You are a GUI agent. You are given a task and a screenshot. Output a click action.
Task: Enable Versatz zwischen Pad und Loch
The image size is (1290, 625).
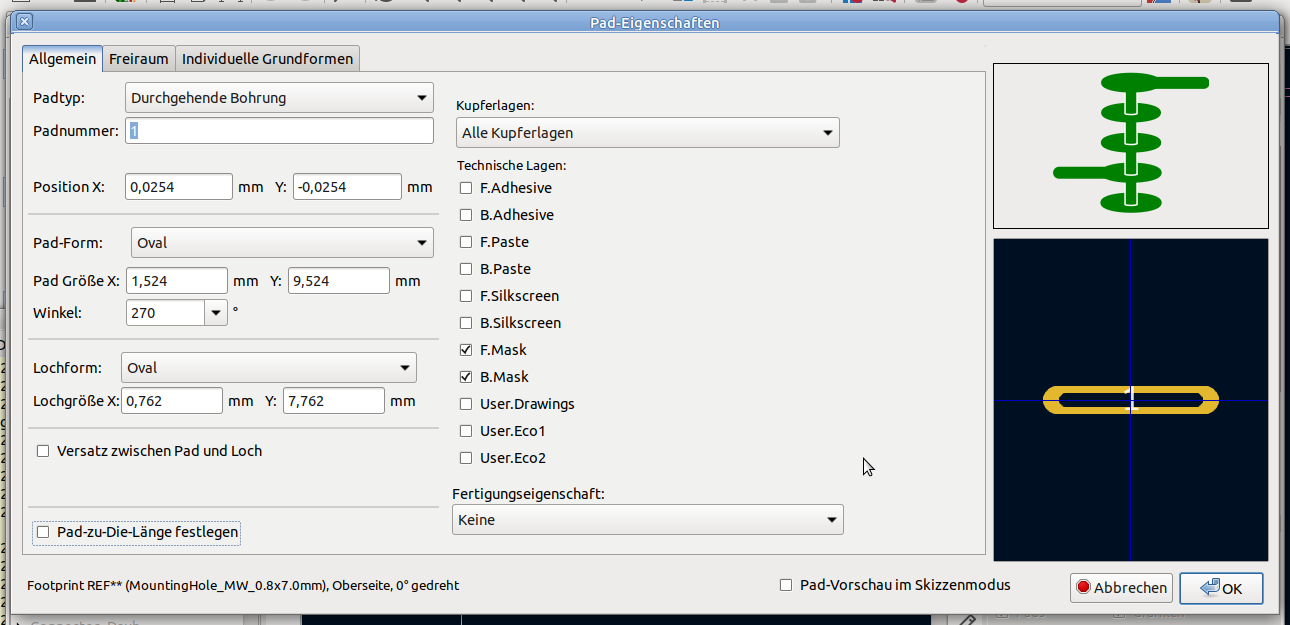coord(43,451)
